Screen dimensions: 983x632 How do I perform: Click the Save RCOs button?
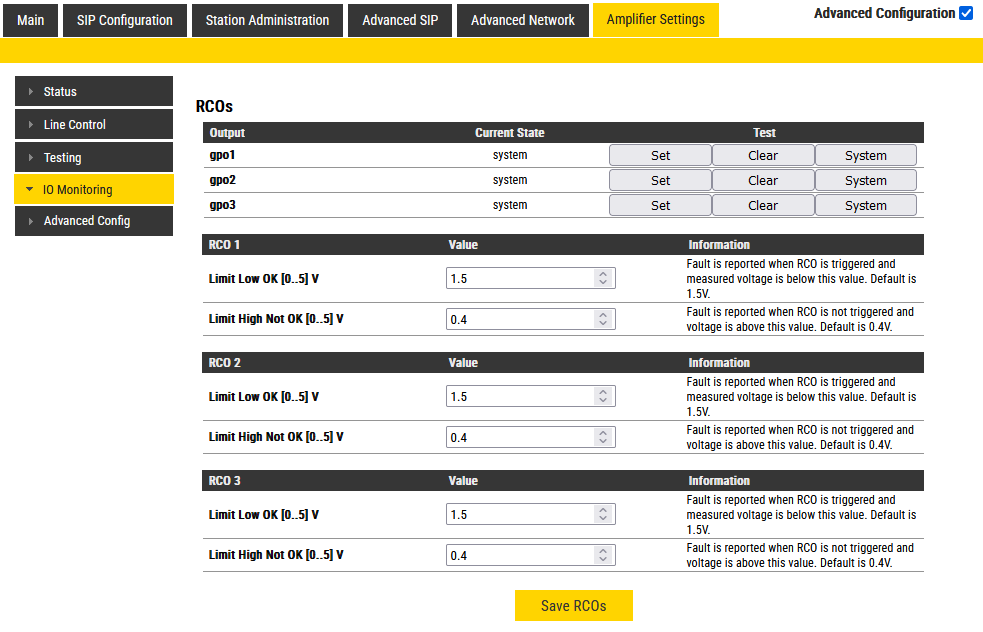[573, 605]
